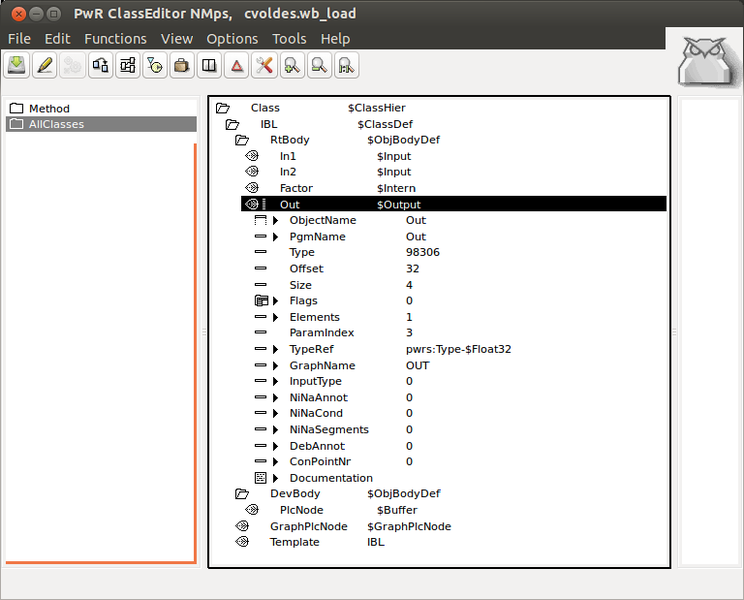
Task: Expand the ObjectName attribute arrow
Action: point(276,221)
